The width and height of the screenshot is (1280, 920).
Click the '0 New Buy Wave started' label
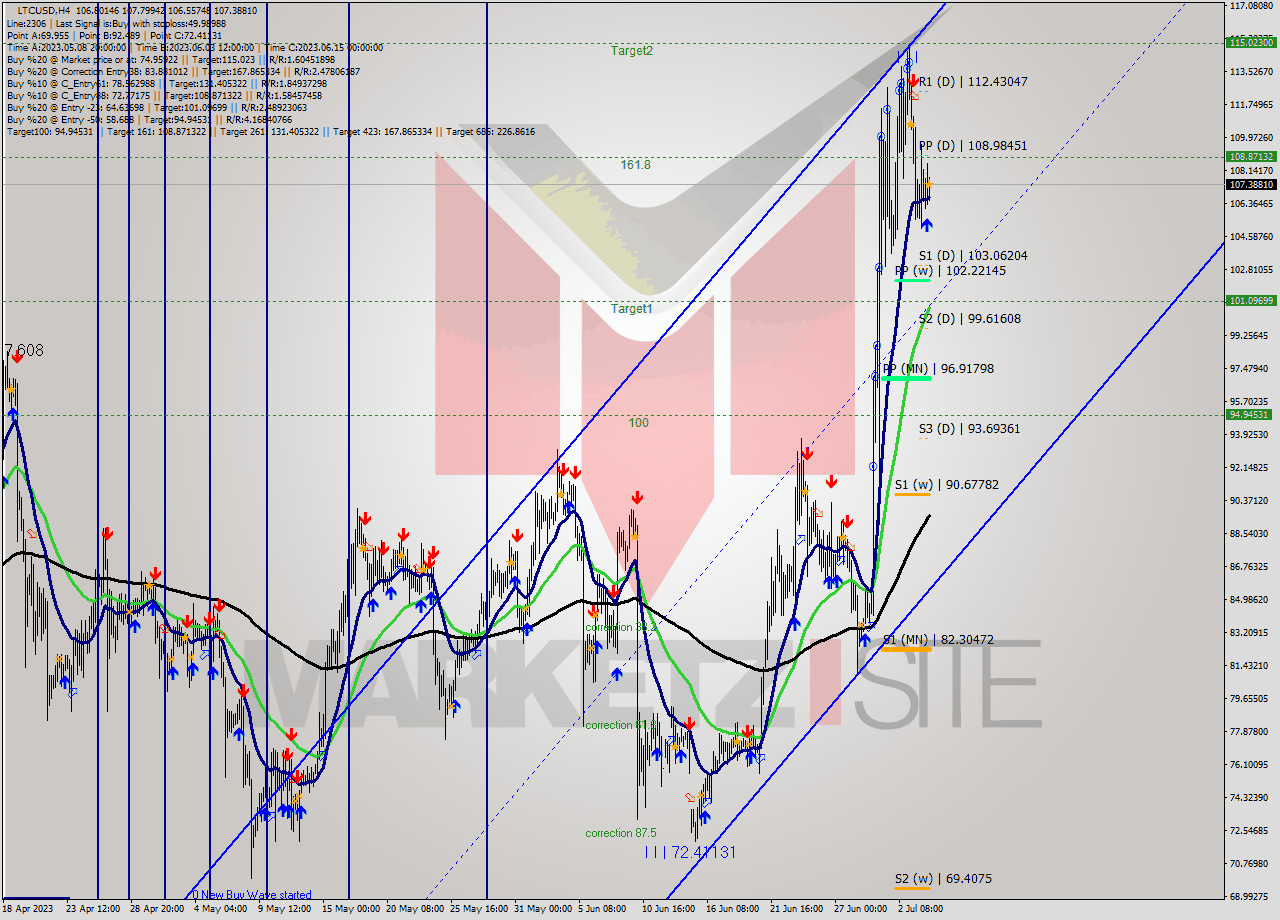tap(251, 895)
